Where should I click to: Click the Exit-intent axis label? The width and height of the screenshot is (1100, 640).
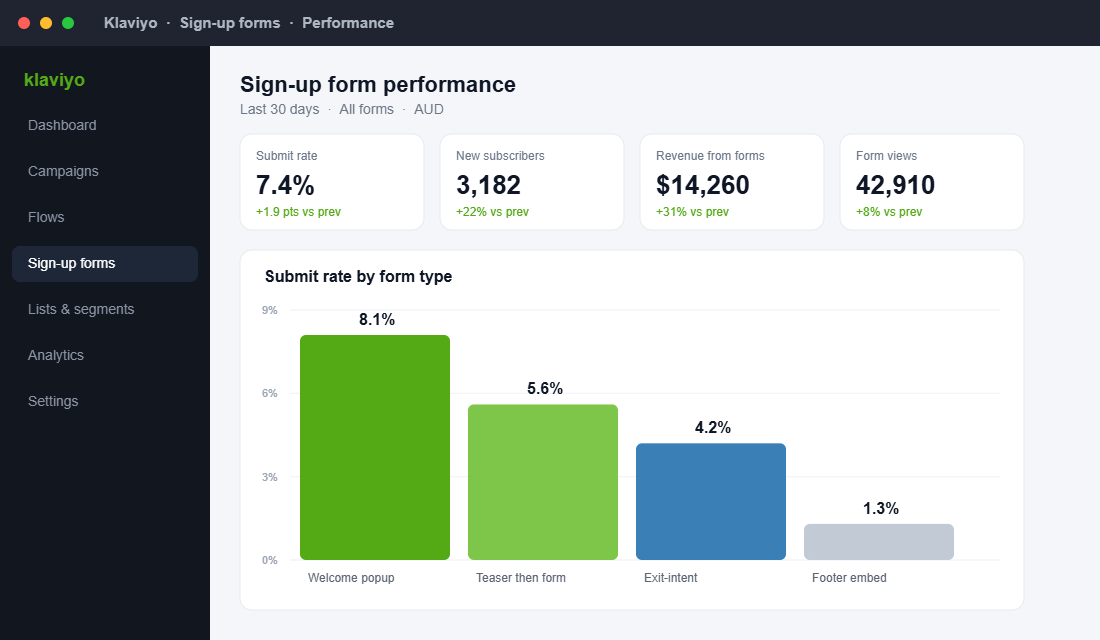coord(671,578)
